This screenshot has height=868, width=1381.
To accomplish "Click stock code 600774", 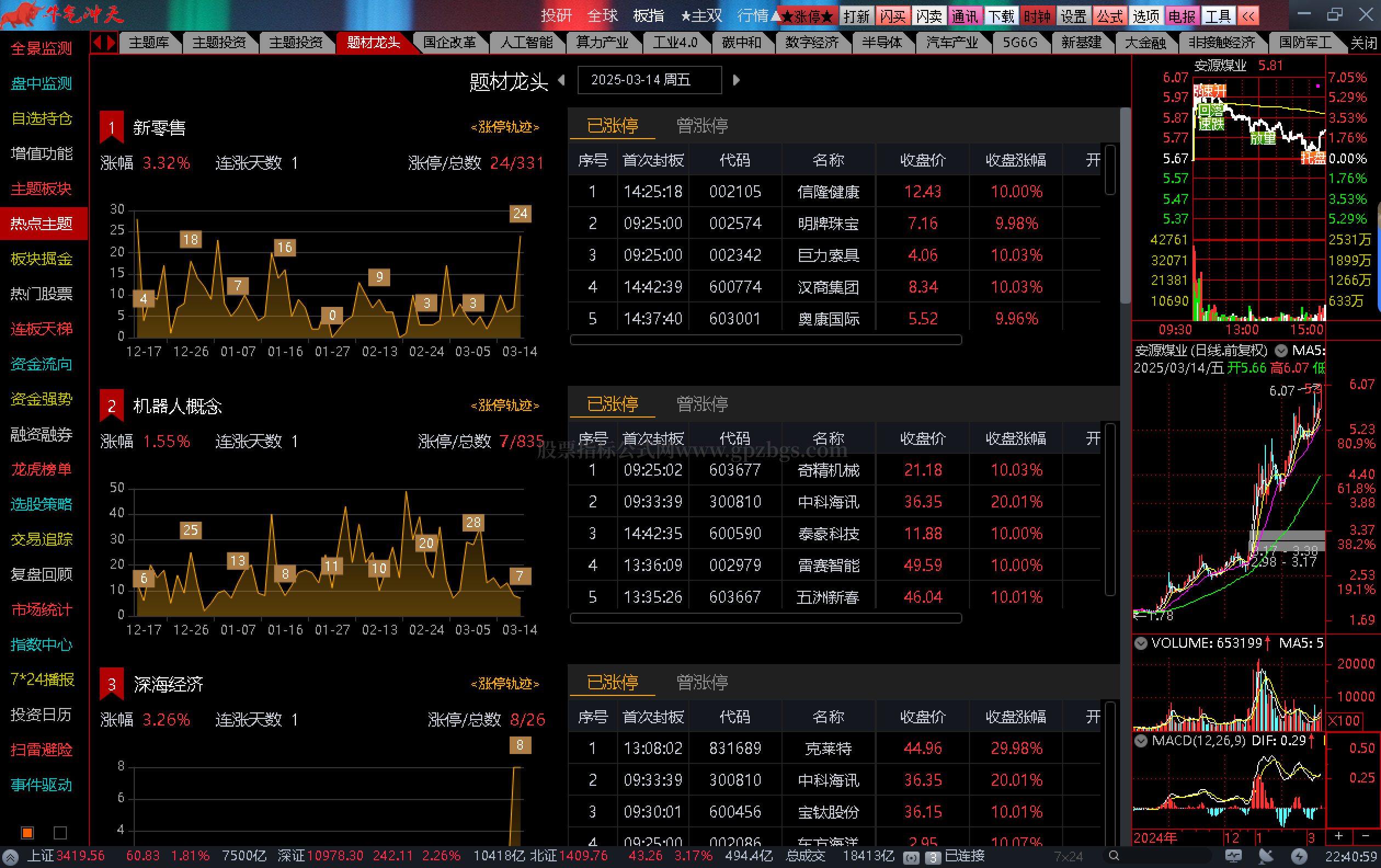I will point(735,287).
